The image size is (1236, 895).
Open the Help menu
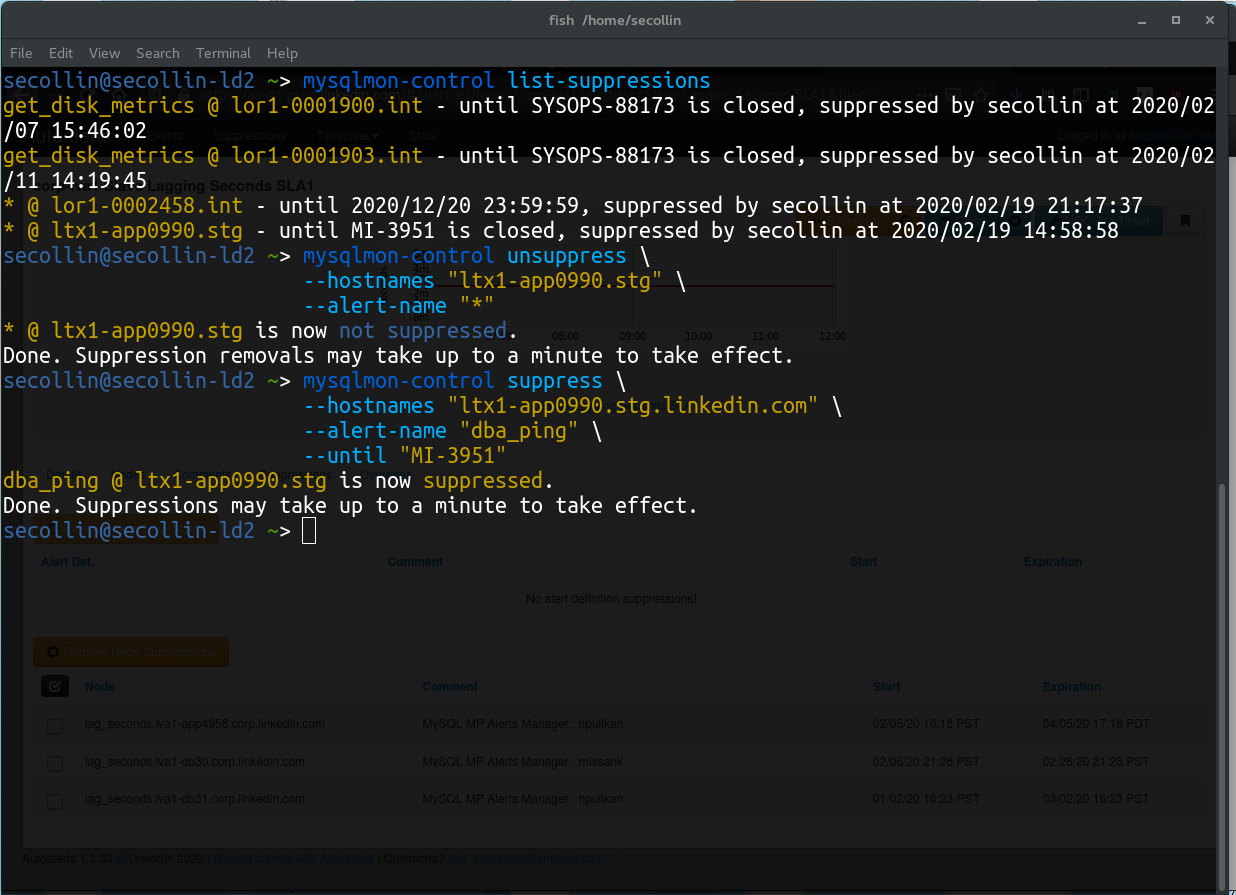point(282,53)
